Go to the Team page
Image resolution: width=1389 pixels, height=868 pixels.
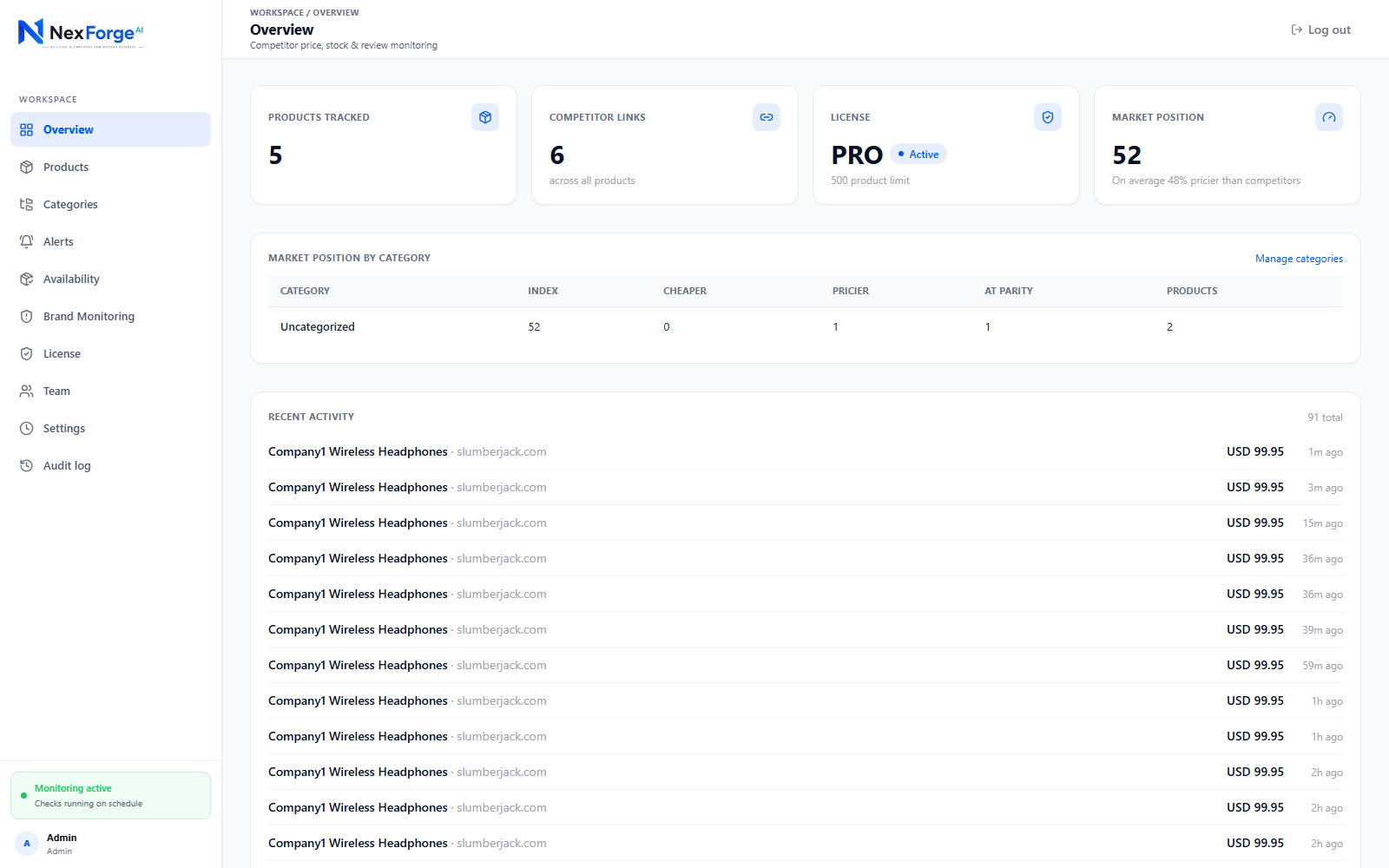pyautogui.click(x=110, y=391)
